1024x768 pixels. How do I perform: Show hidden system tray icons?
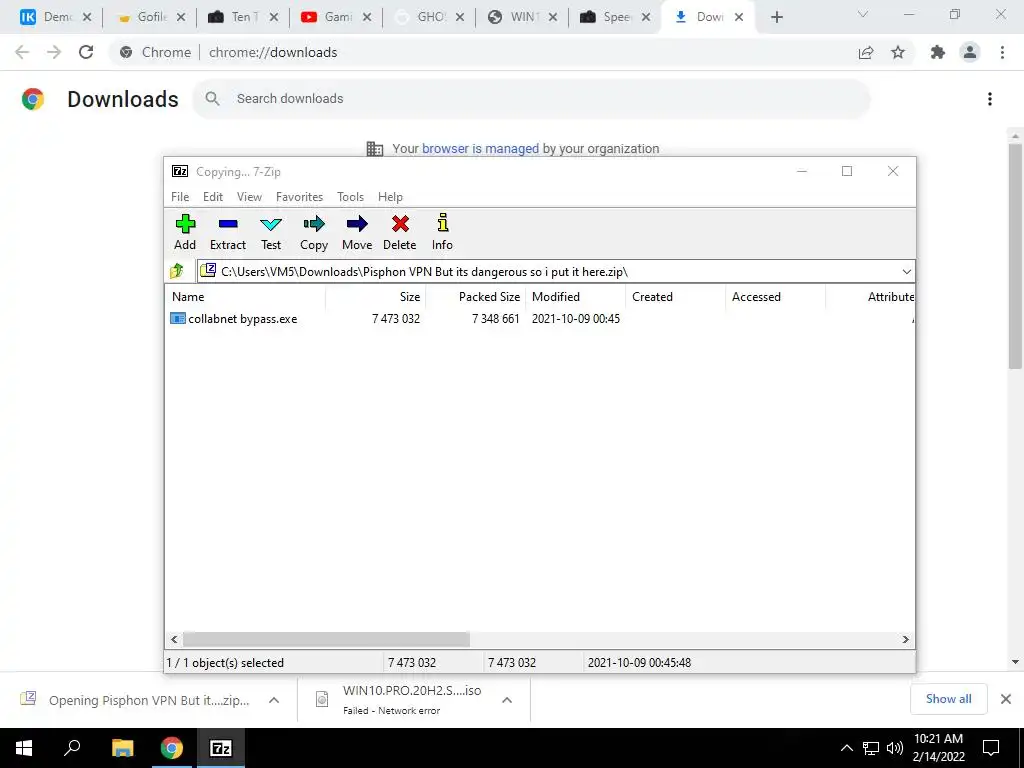846,748
